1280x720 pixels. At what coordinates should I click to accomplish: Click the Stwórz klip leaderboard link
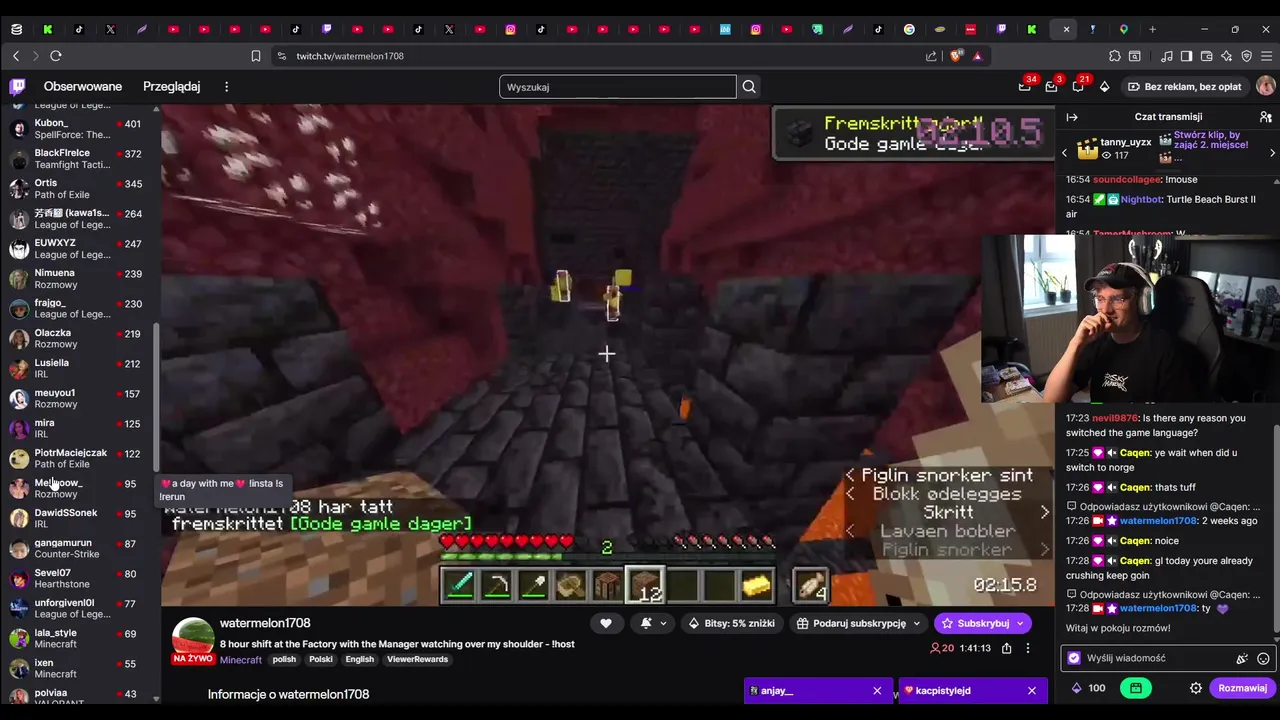click(1211, 140)
